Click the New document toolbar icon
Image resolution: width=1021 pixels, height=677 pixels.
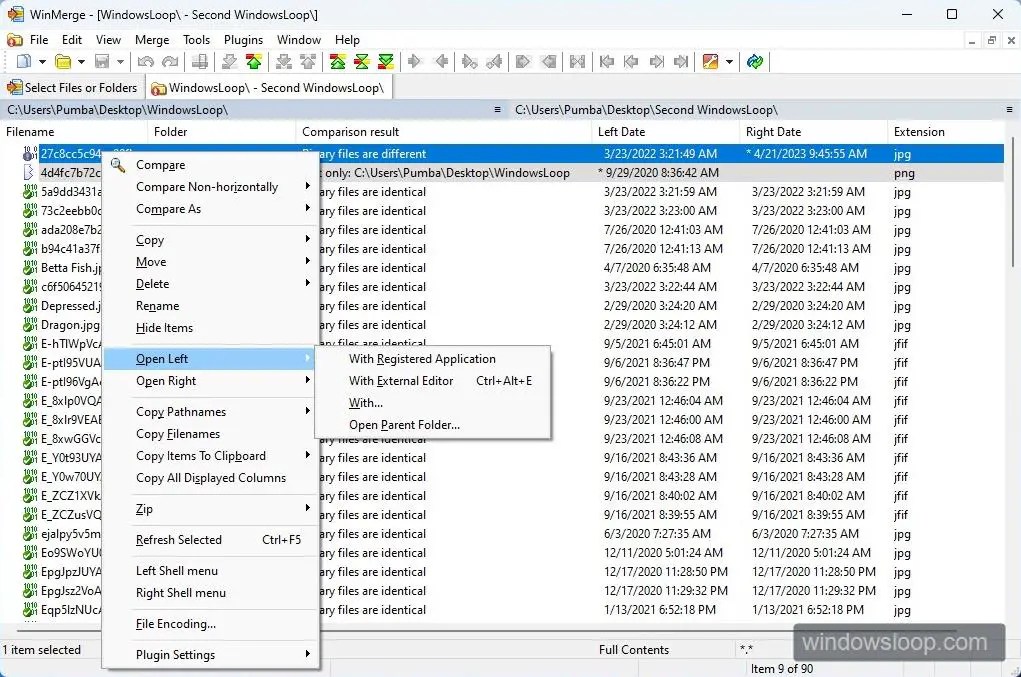click(23, 62)
